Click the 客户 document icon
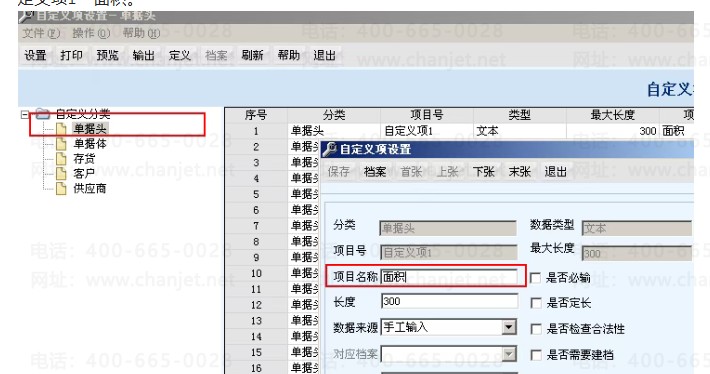 tap(61, 174)
